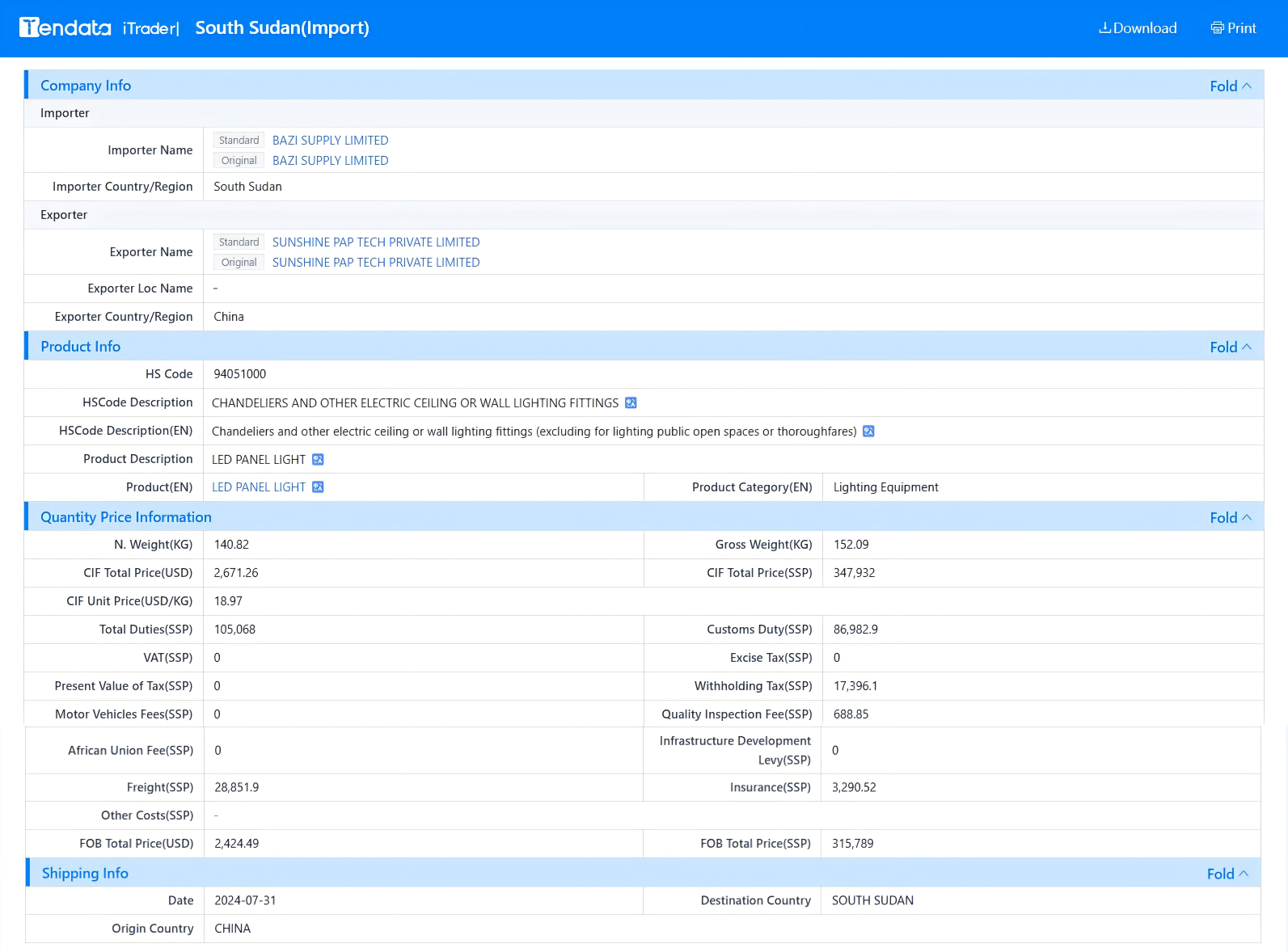
Task: Select the Gross Weight value 152.09
Action: pyautogui.click(x=851, y=544)
